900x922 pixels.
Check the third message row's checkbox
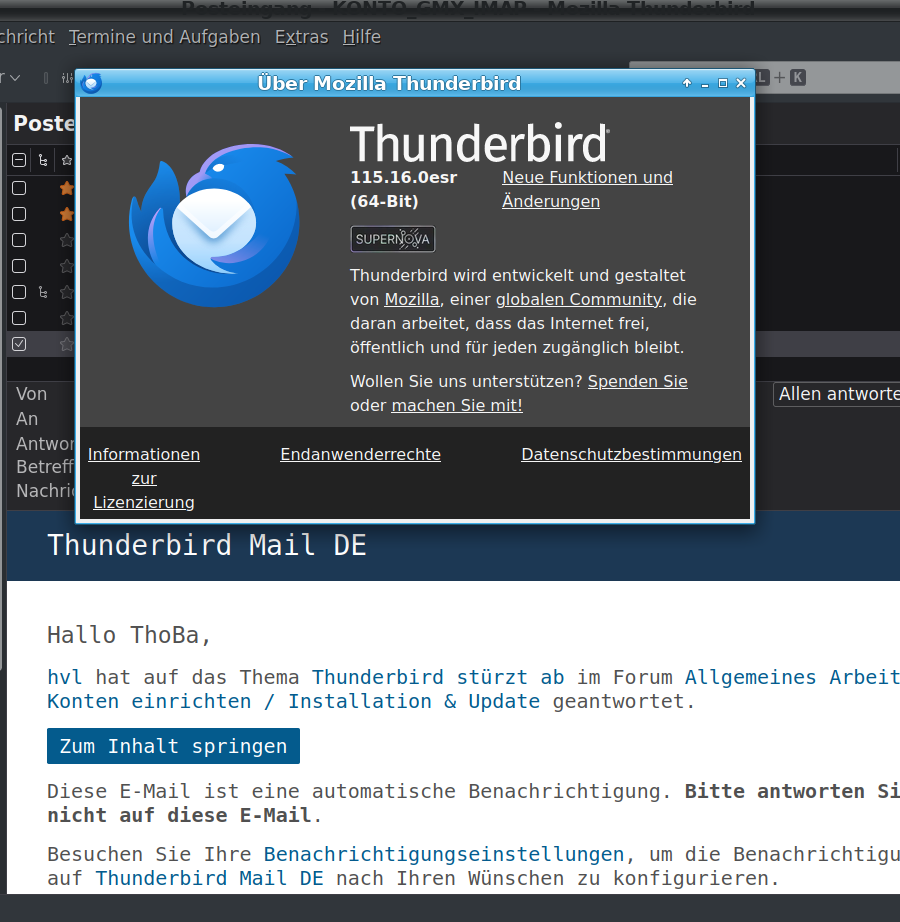[19, 240]
